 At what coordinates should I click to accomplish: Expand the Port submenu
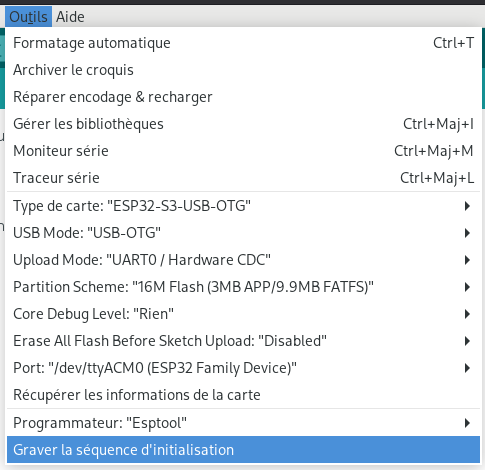[x=243, y=368]
